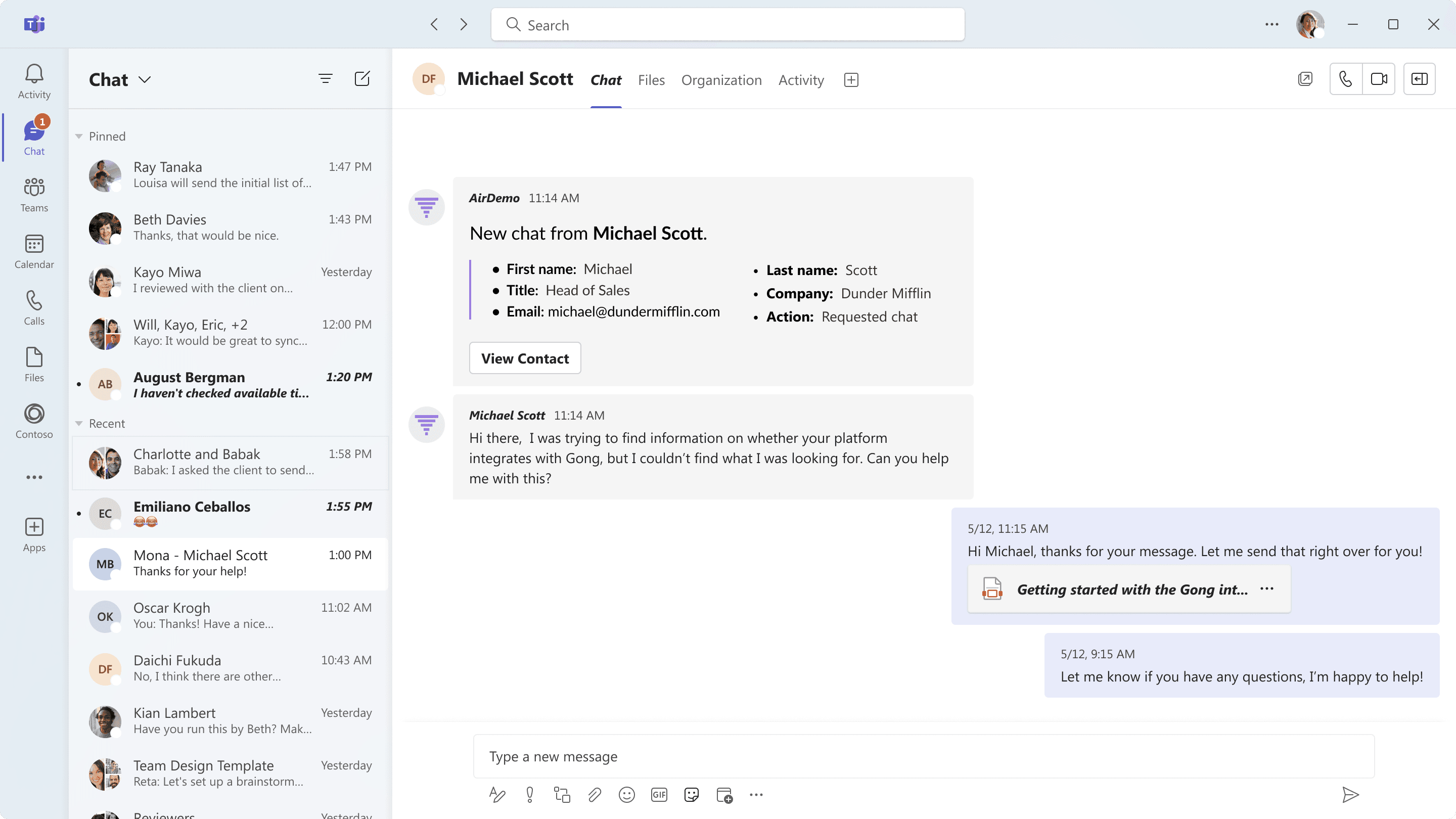The height and width of the screenshot is (819, 1456).
Task: Click the video call icon in header
Action: (x=1379, y=79)
